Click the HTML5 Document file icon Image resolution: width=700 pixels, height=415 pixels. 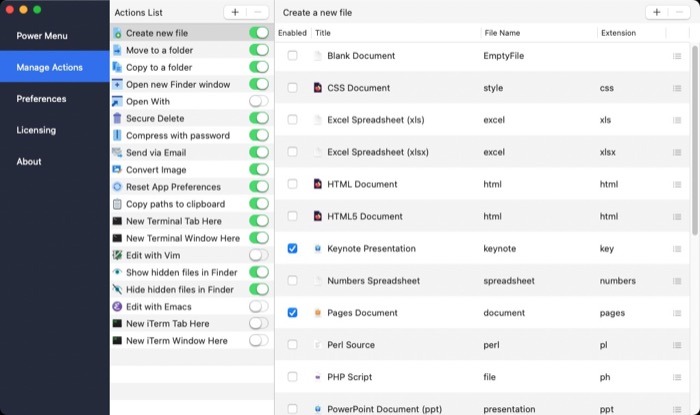pyautogui.click(x=317, y=216)
